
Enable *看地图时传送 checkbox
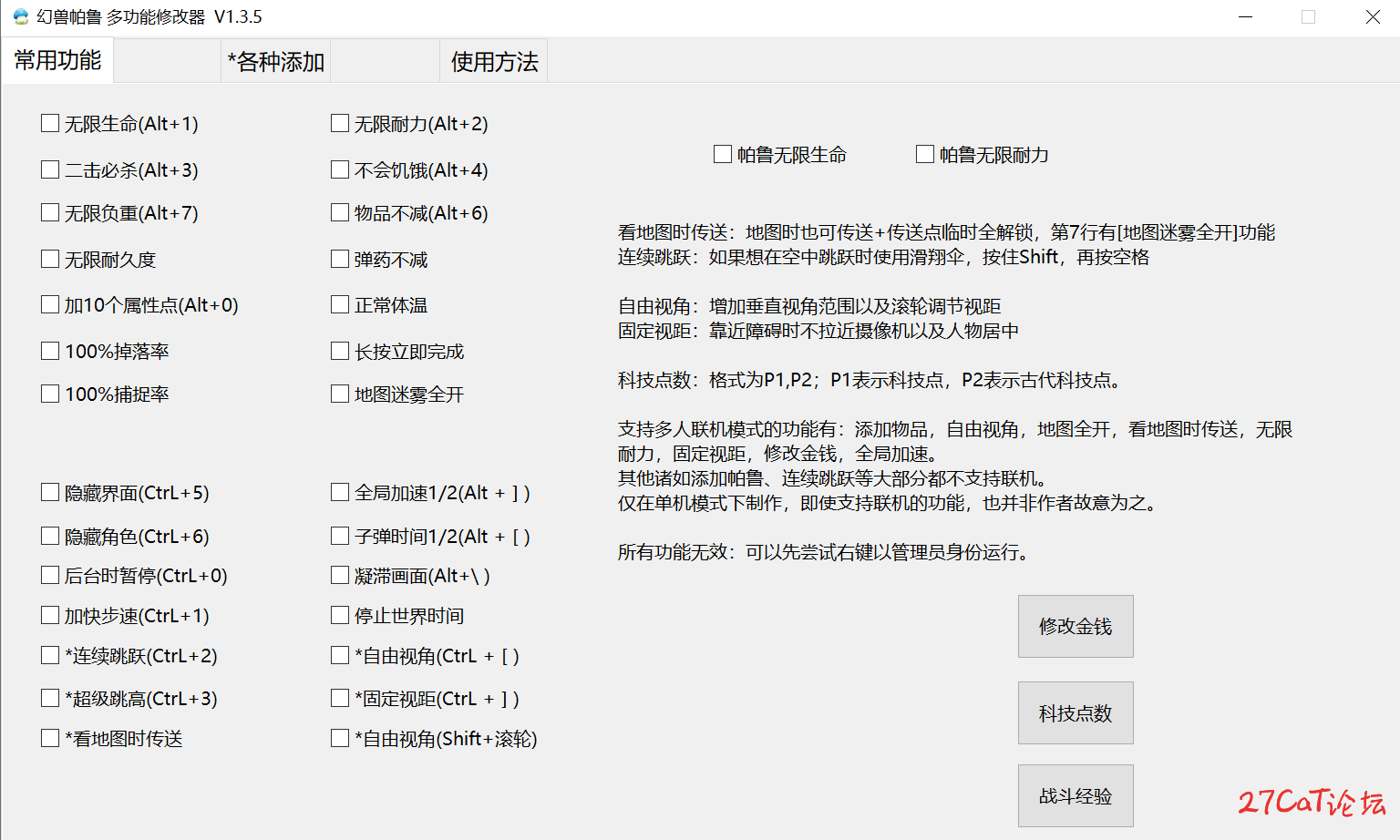[50, 738]
